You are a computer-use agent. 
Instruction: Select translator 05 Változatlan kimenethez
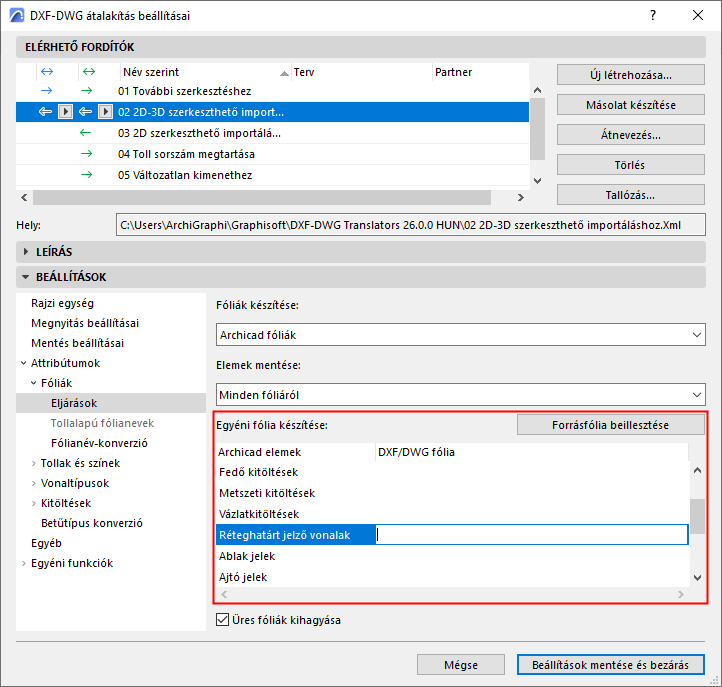[272, 175]
